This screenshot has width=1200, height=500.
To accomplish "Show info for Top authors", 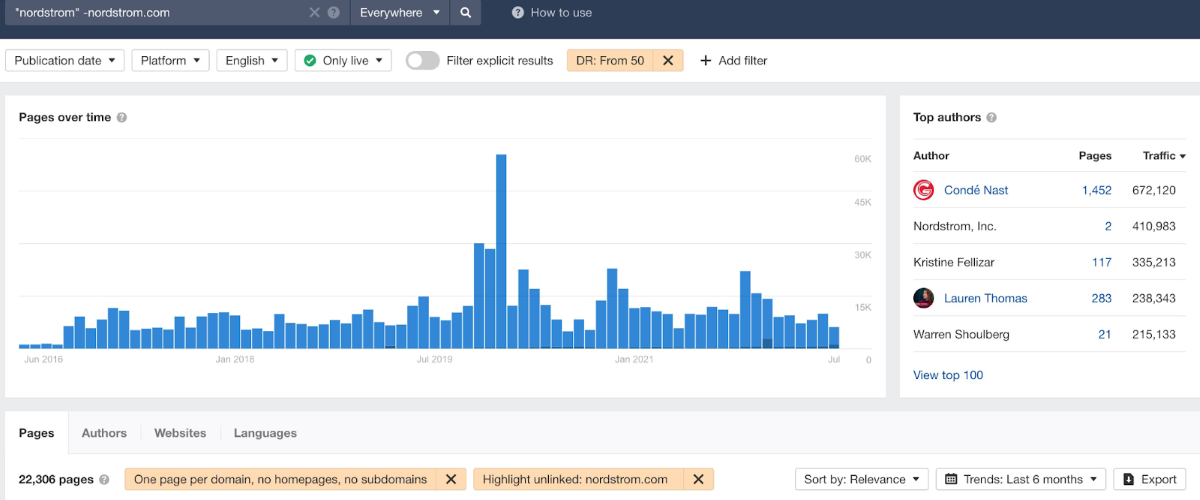I will click(991, 117).
